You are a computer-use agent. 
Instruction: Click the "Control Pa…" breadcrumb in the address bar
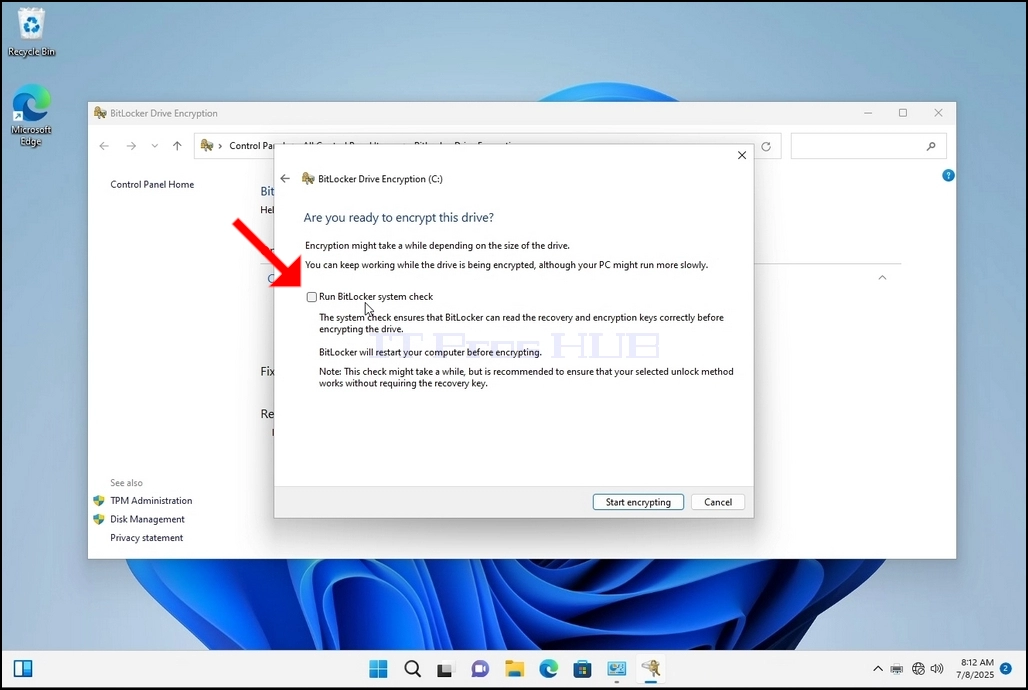tap(251, 146)
